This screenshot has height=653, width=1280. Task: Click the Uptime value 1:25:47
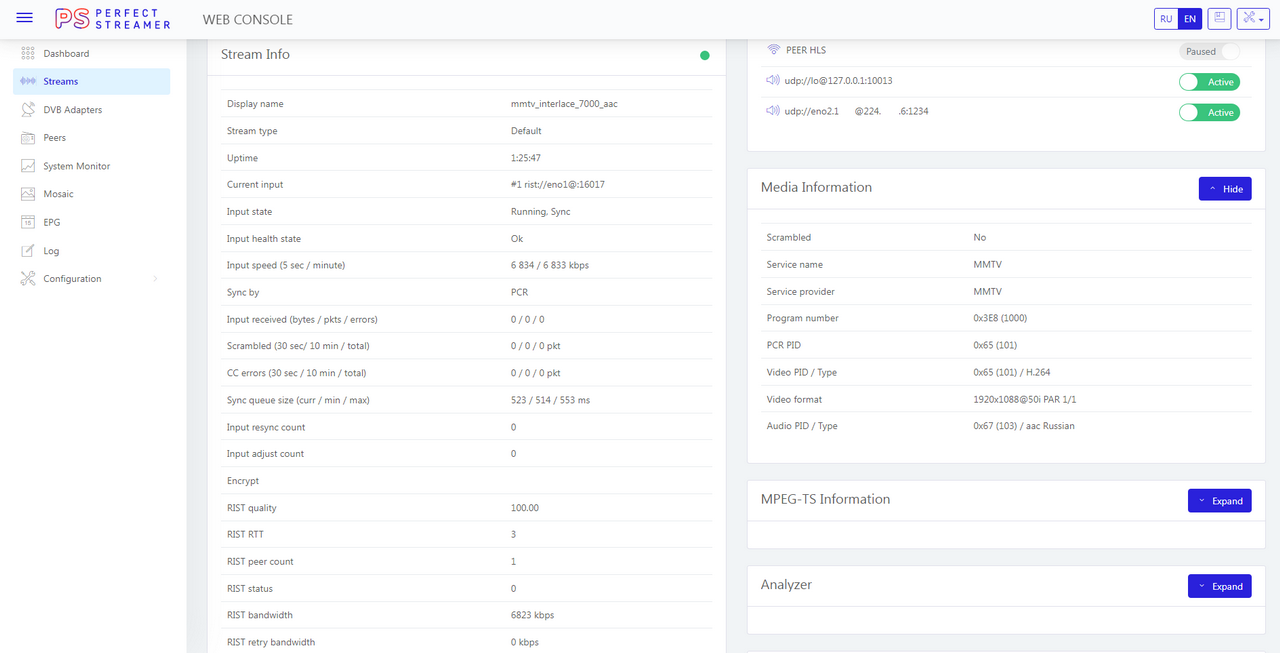[526, 158]
